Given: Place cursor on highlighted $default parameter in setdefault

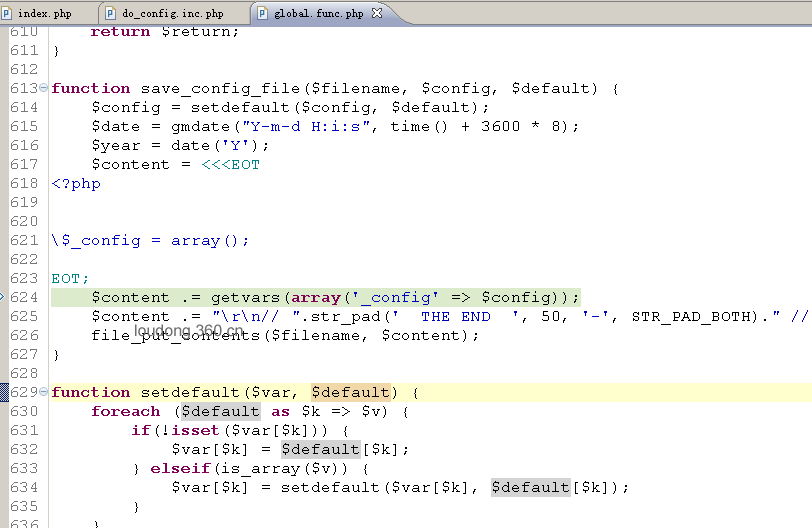Looking at the screenshot, I should pos(350,392).
